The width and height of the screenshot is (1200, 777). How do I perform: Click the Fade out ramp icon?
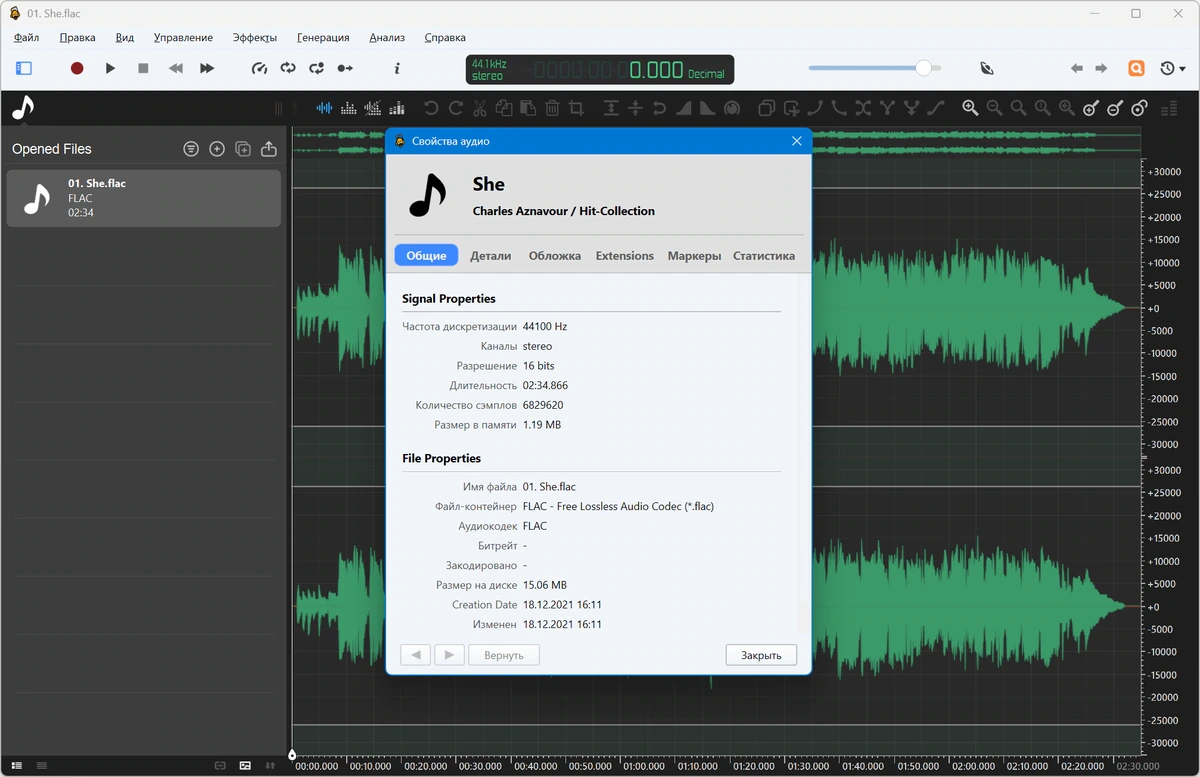707,108
